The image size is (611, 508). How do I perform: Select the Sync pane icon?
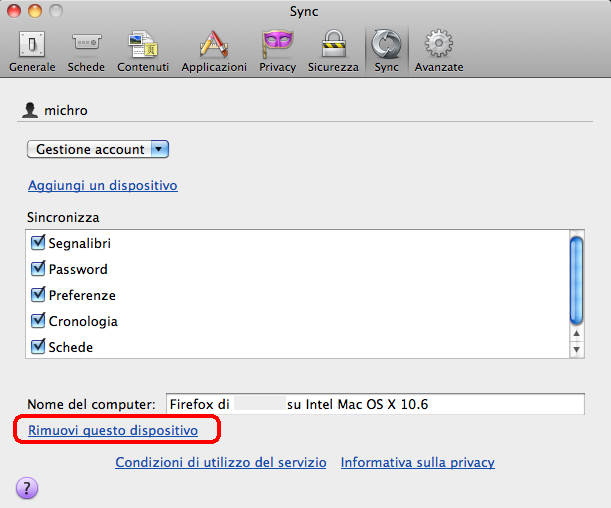click(x=386, y=52)
